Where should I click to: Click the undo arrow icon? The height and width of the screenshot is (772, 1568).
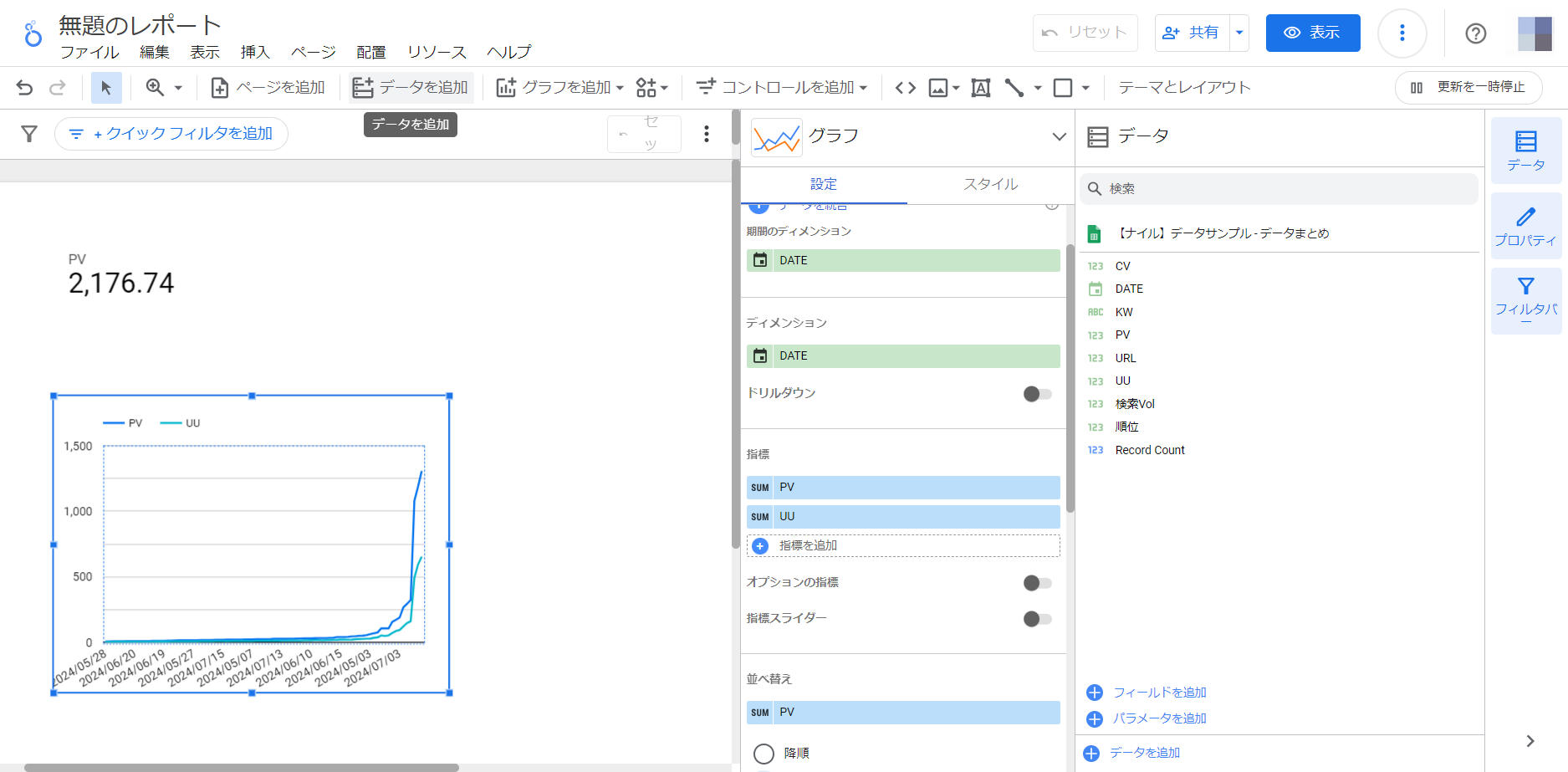[x=24, y=87]
